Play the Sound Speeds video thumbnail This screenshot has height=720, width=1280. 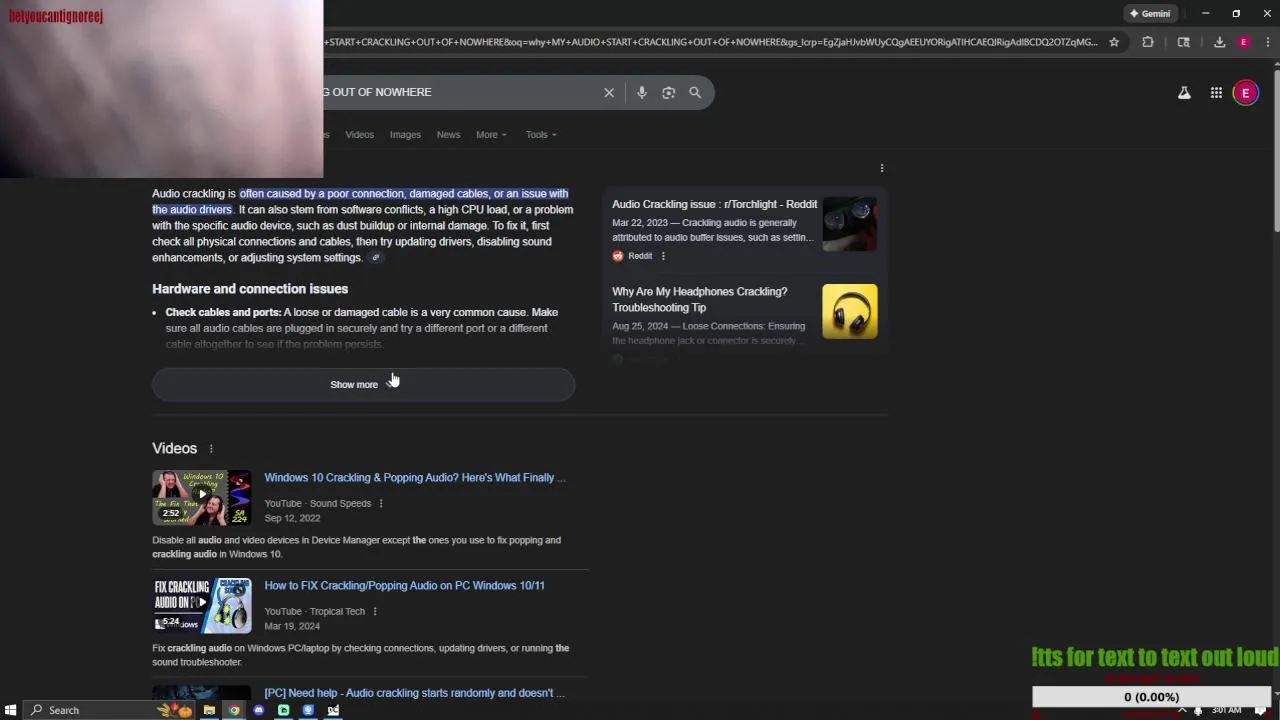[202, 497]
